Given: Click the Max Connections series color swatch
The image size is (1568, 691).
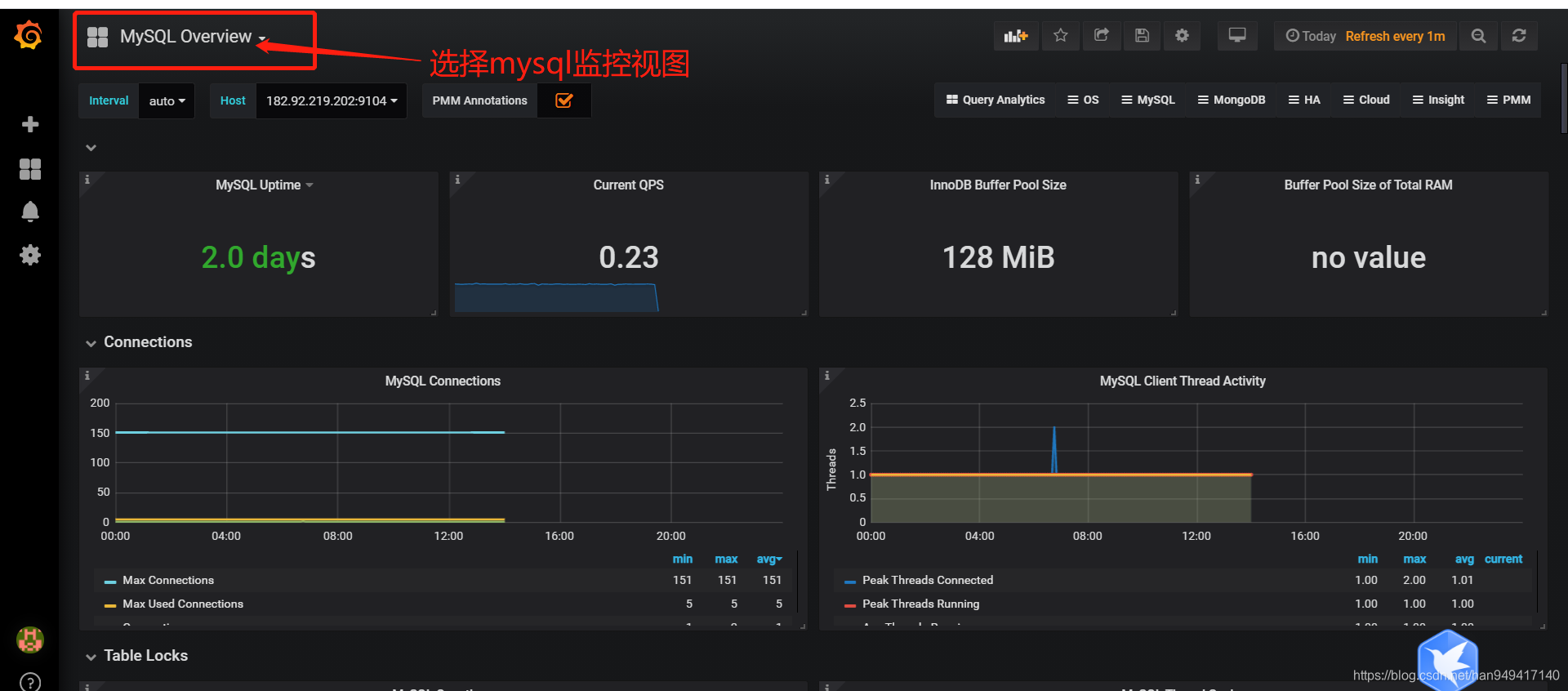Looking at the screenshot, I should click(x=110, y=582).
